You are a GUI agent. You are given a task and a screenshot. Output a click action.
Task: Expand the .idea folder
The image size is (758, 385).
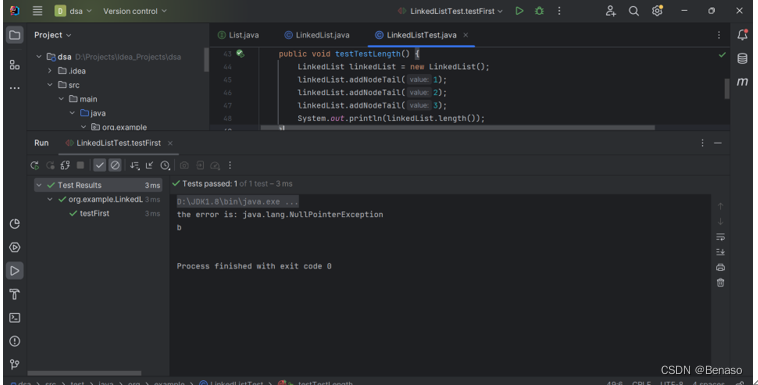tap(50, 71)
